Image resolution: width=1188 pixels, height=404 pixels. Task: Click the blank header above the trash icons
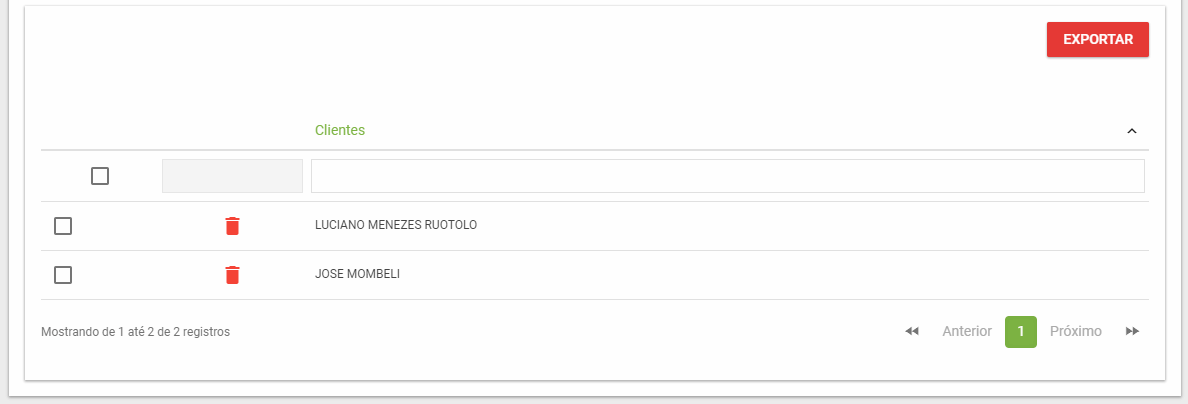(233, 130)
